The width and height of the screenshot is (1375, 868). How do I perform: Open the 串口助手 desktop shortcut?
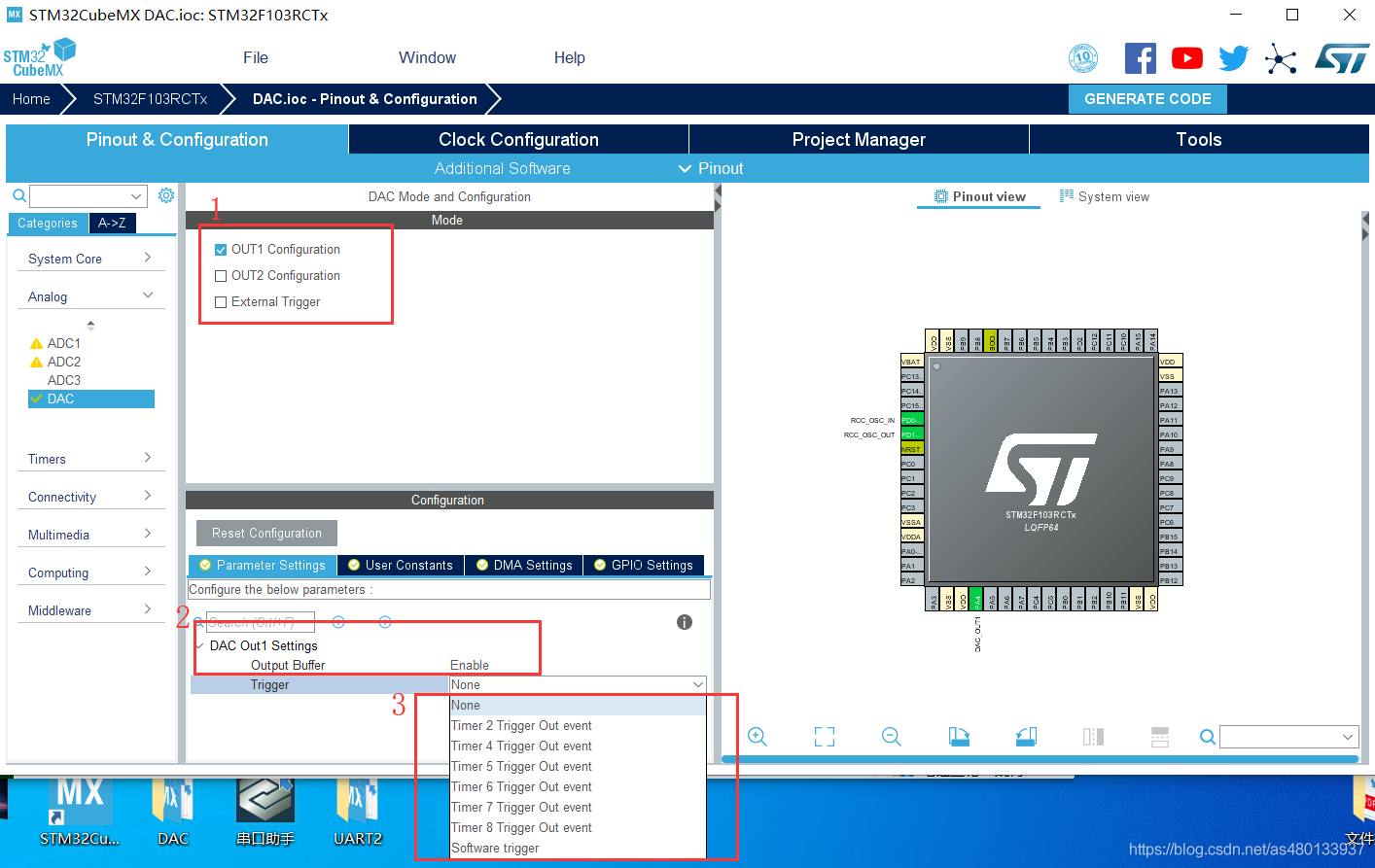[x=265, y=812]
